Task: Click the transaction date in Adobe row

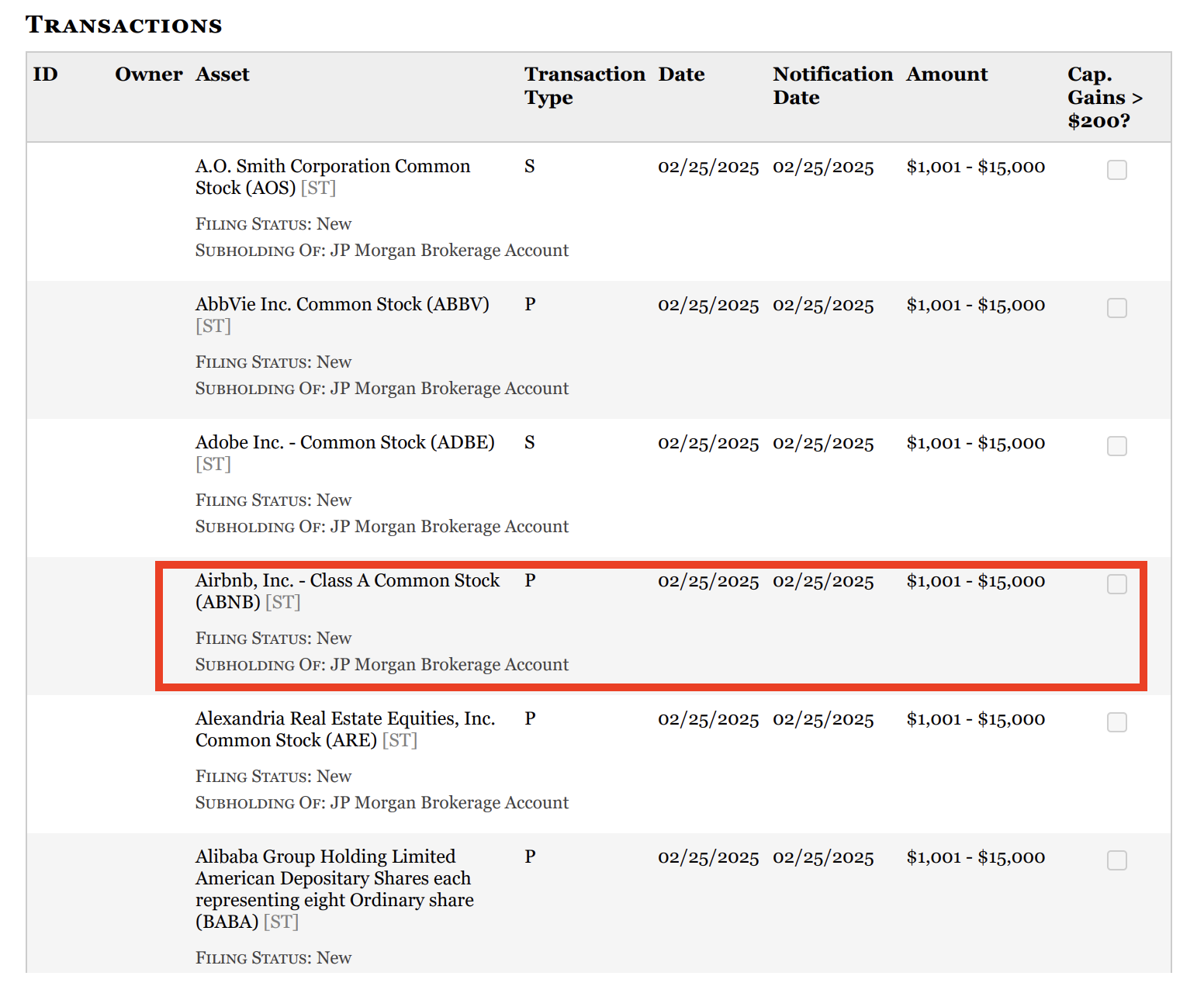Action: coord(708,444)
